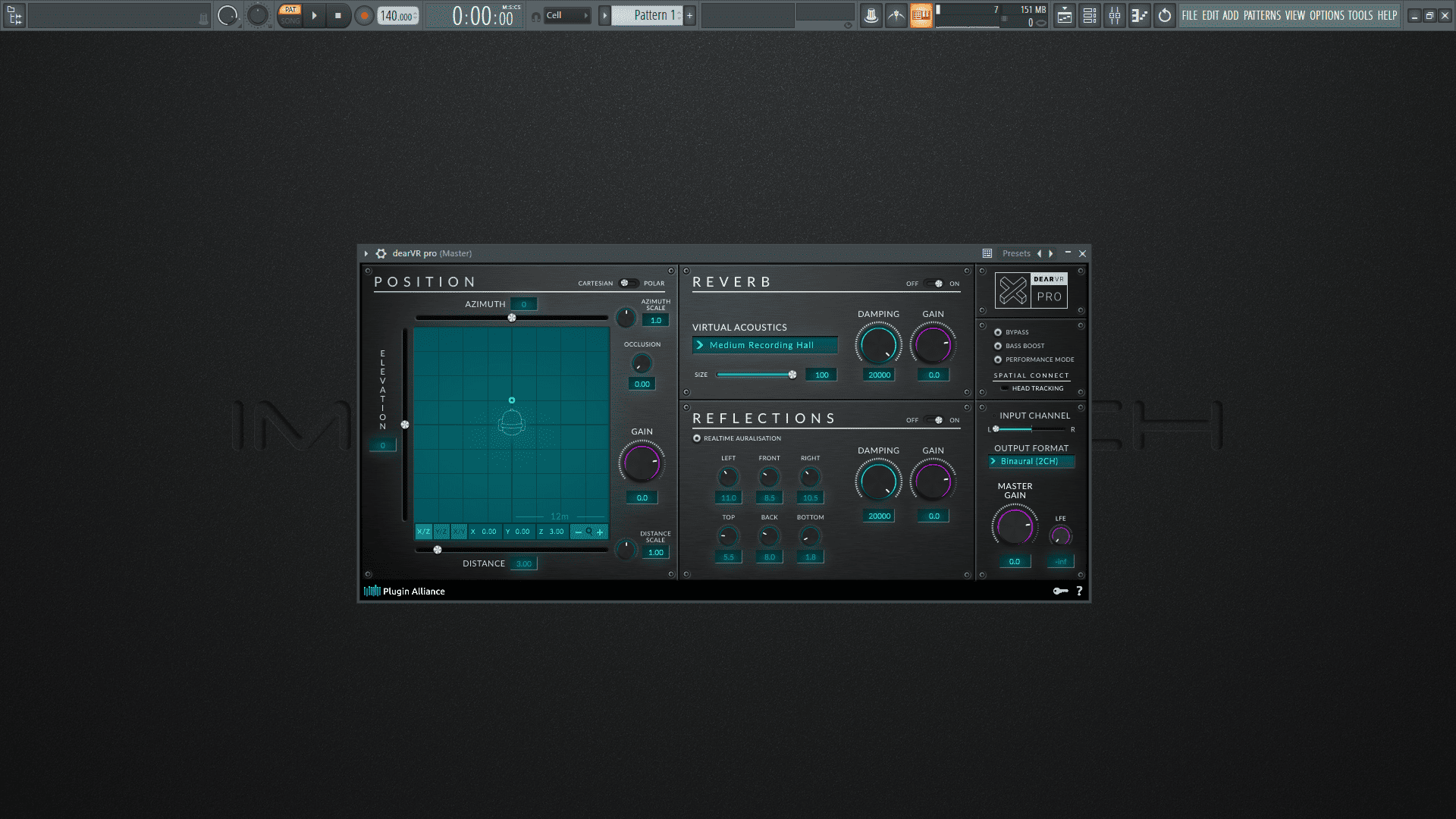Open the FILE menu
Image resolution: width=1456 pixels, height=819 pixels.
(x=1190, y=15)
